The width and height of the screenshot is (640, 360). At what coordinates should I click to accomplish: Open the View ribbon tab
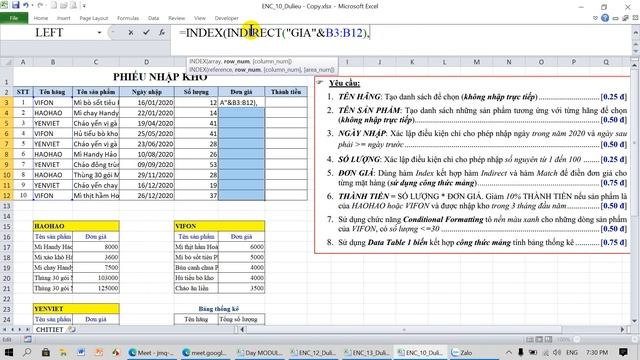click(200, 18)
